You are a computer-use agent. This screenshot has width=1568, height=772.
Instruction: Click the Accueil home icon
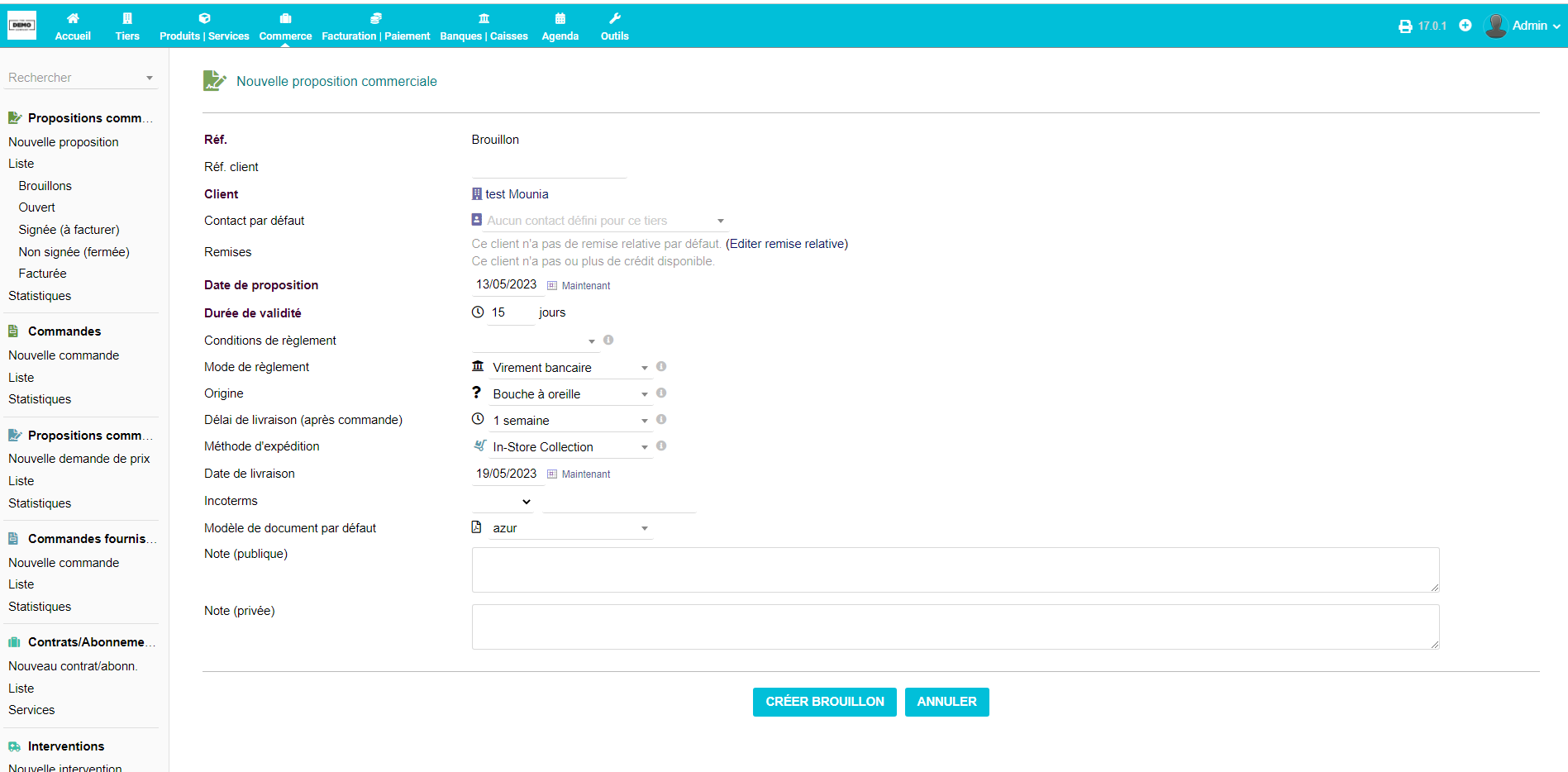coord(73,19)
